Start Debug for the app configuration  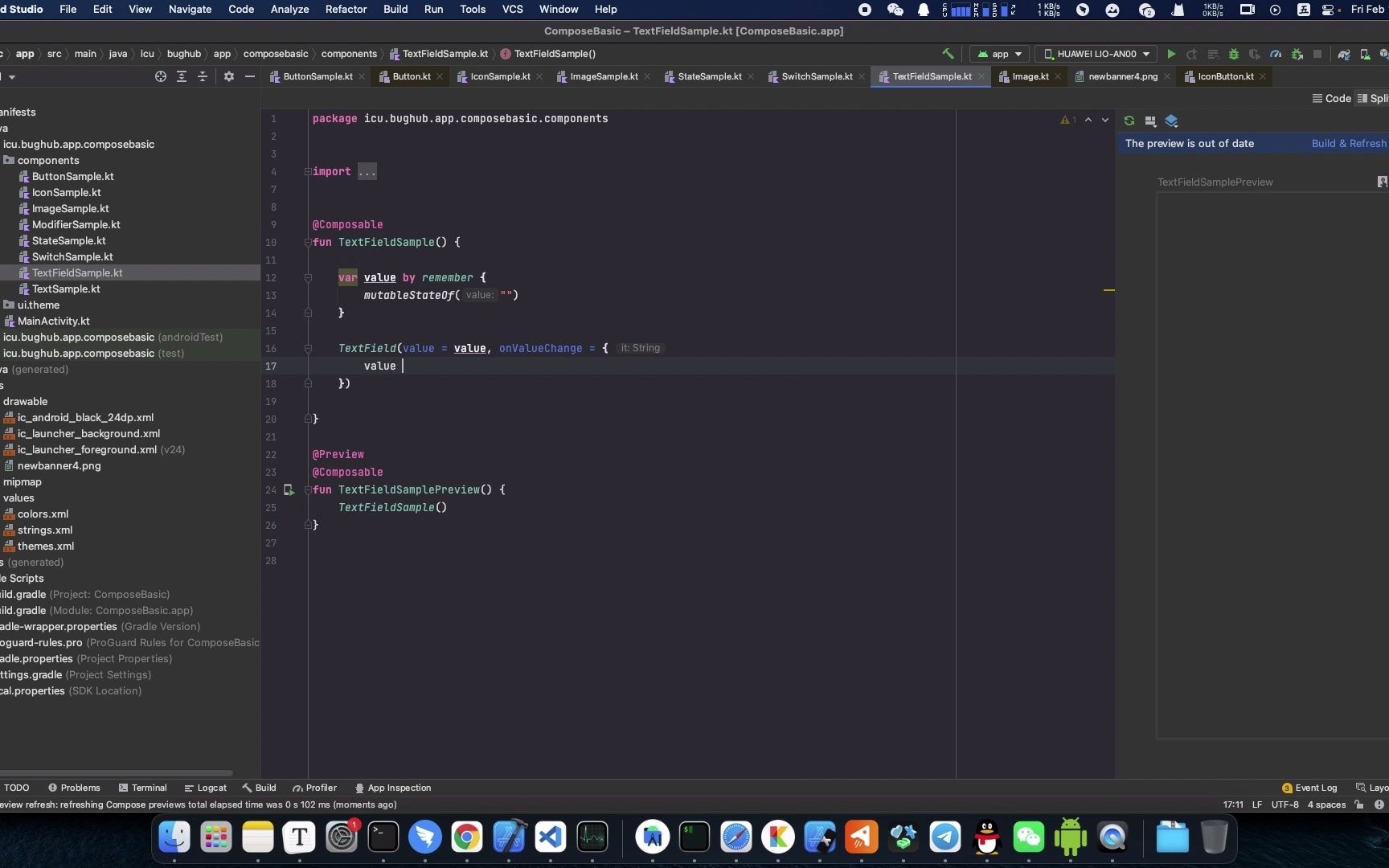1234,54
